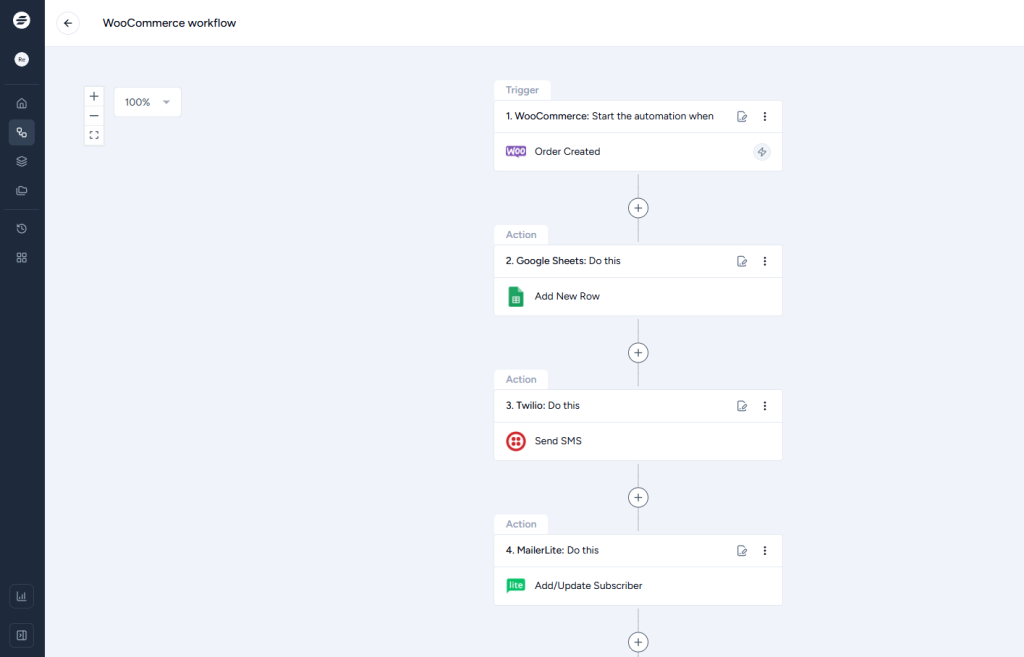Click the lightning icon beside Order Created

tap(762, 152)
